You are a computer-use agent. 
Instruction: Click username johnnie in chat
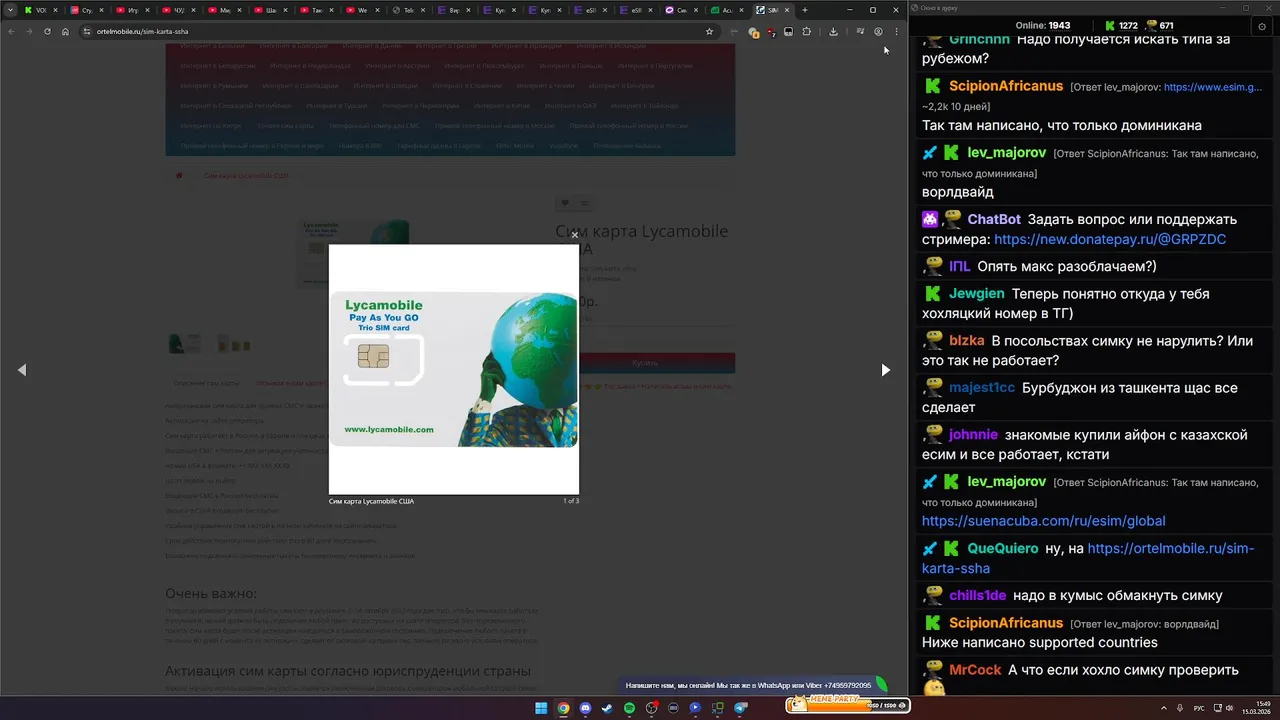973,435
